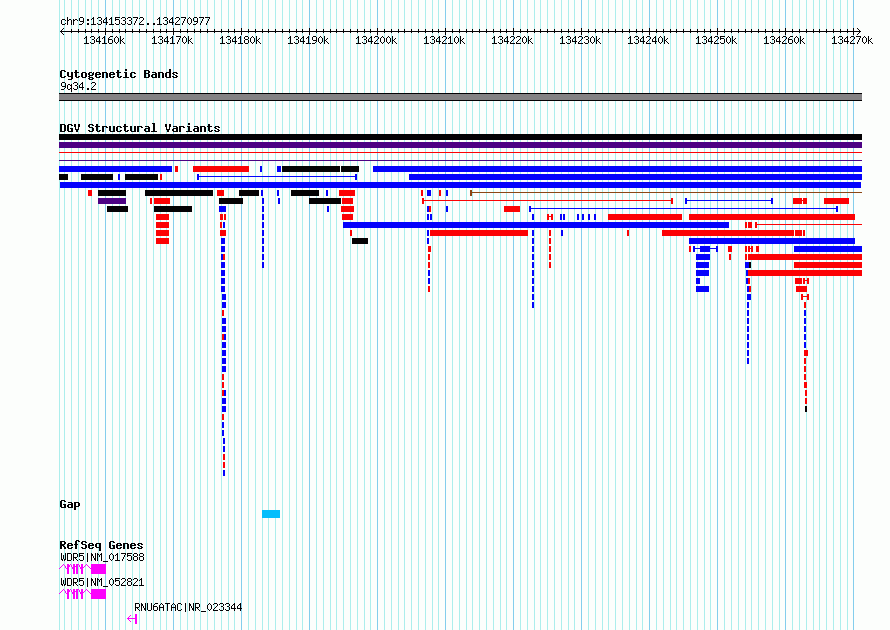Viewport: 890px width, 630px height.
Task: Select the full-width purple DGV variant bar
Action: [x=460, y=145]
